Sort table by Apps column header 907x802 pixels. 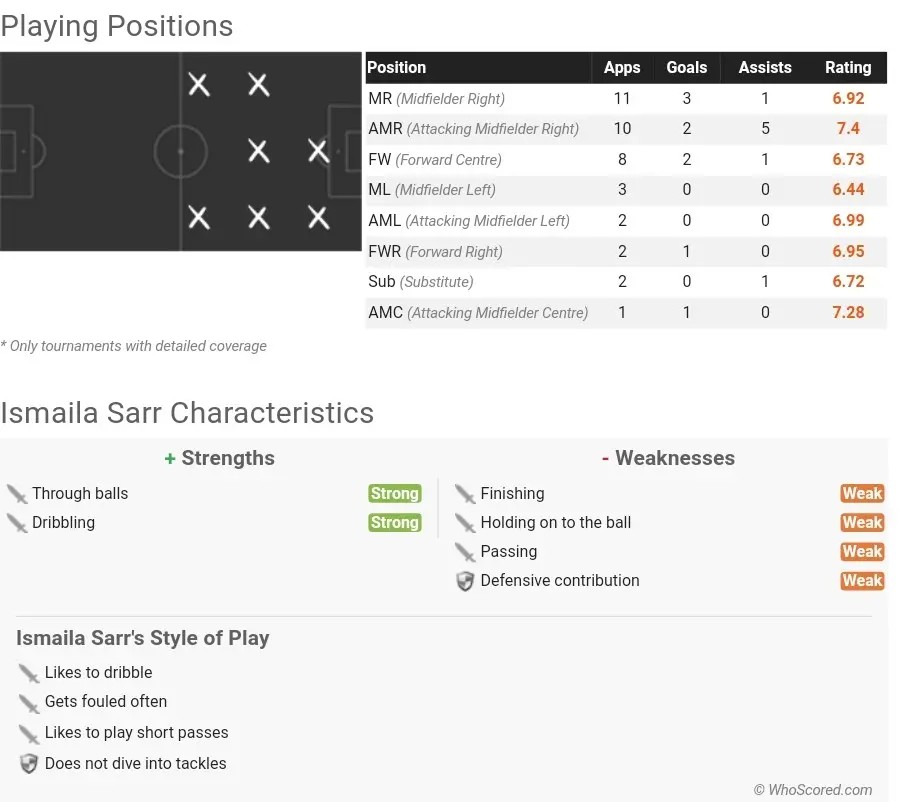pyautogui.click(x=622, y=68)
